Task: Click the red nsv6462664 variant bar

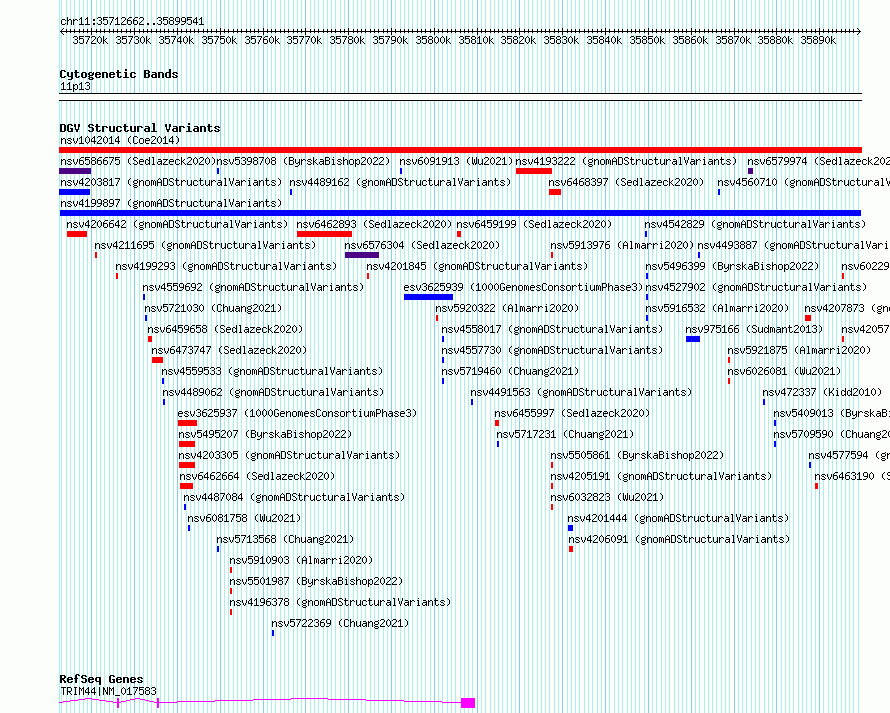Action: 186,486
